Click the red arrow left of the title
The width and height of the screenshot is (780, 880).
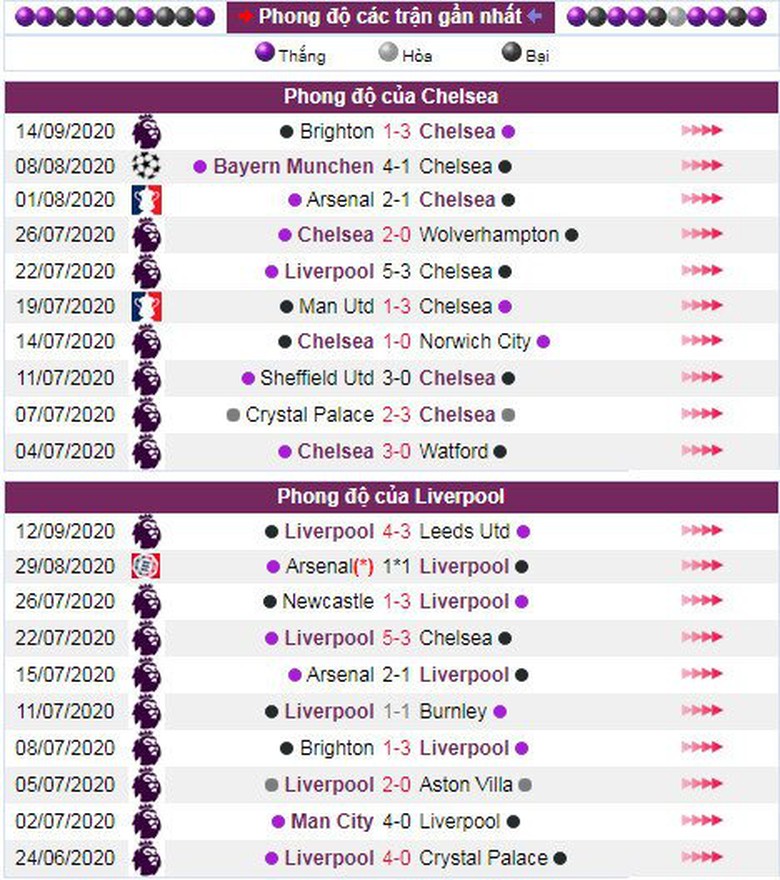pyautogui.click(x=245, y=16)
